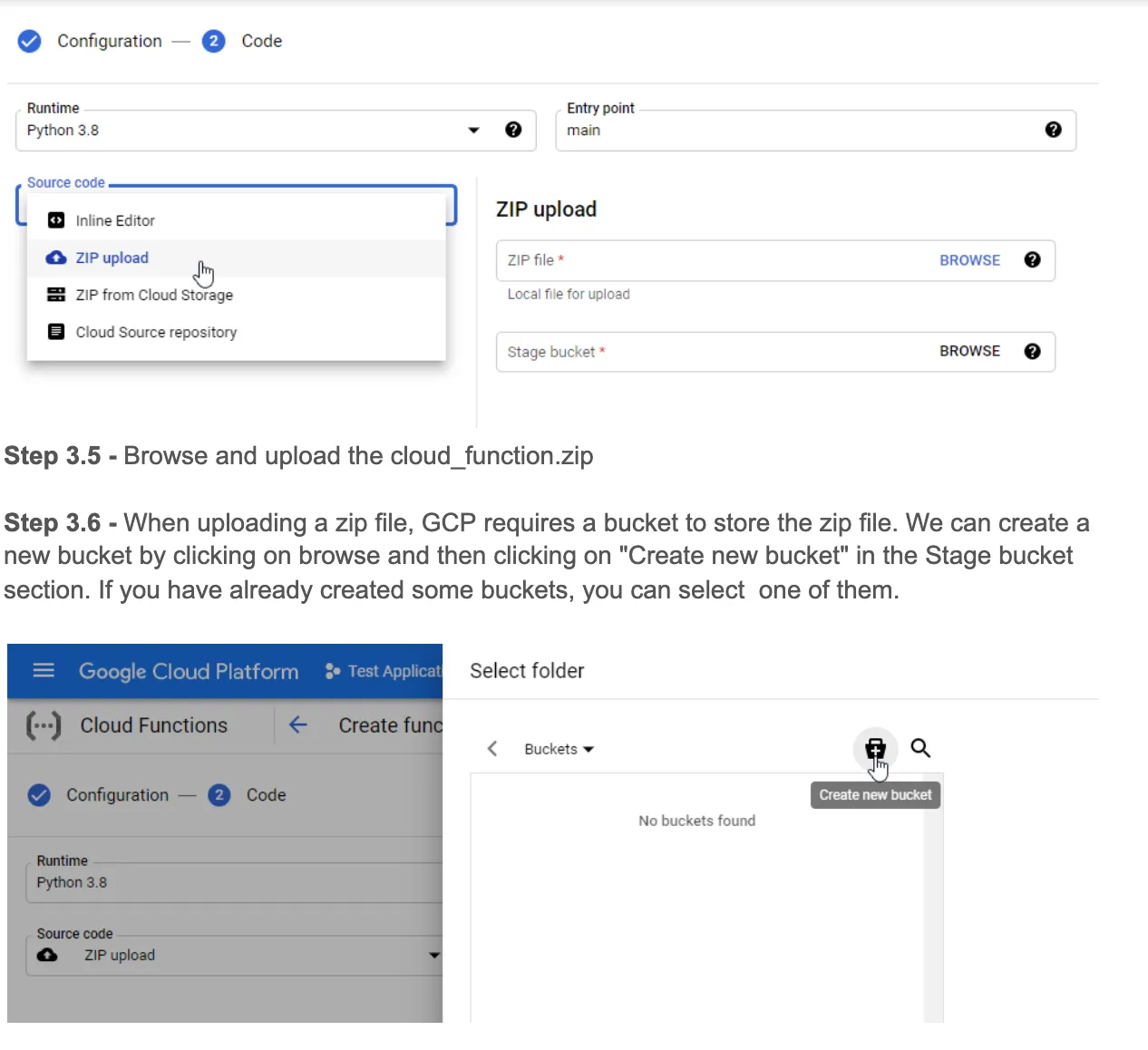Viewport: 1148px width, 1050px height.
Task: Open the Runtime dropdown showing Python 3.8
Action: coord(473,130)
